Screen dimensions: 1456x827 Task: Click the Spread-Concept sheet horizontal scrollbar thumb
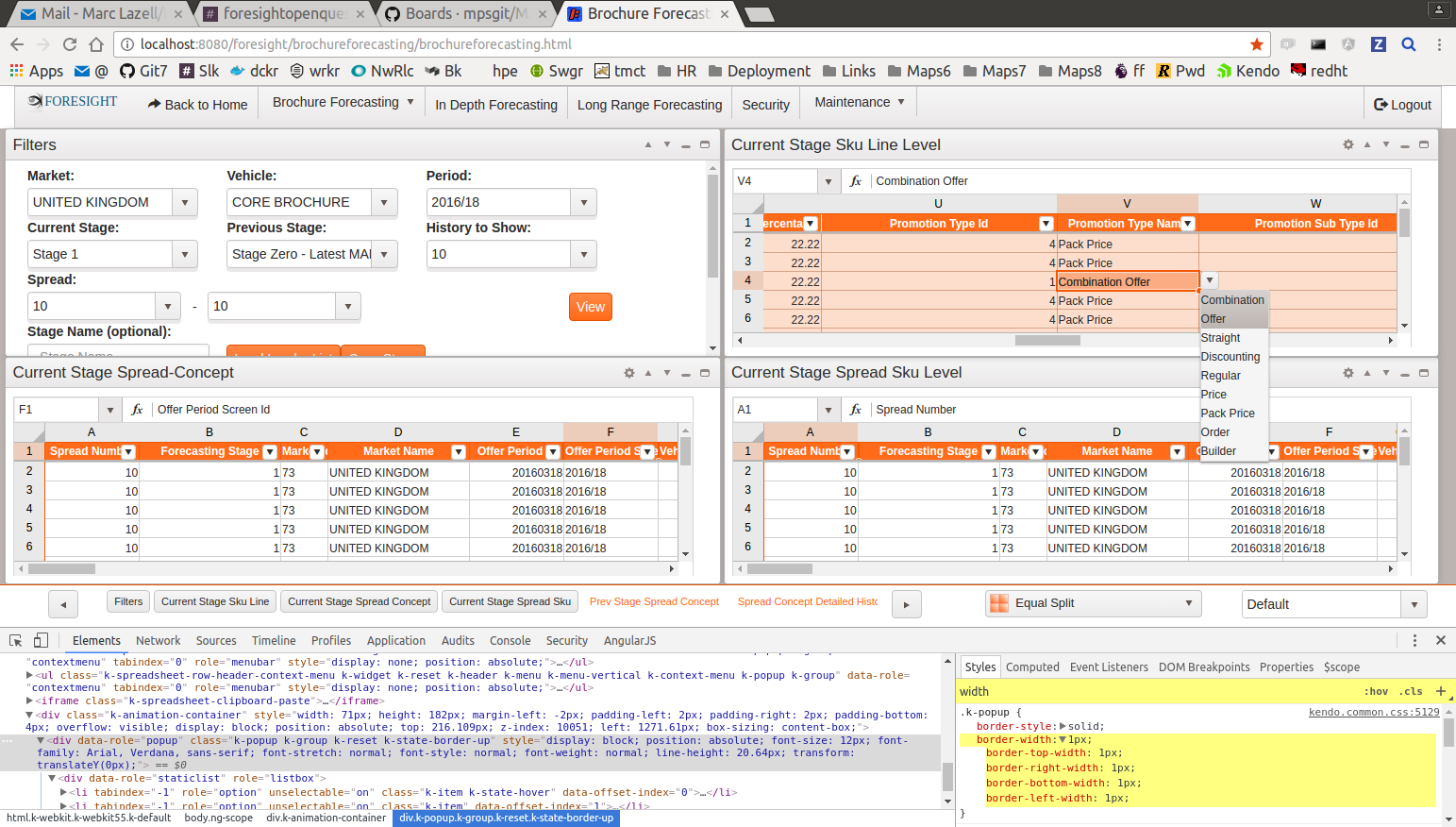[61, 568]
